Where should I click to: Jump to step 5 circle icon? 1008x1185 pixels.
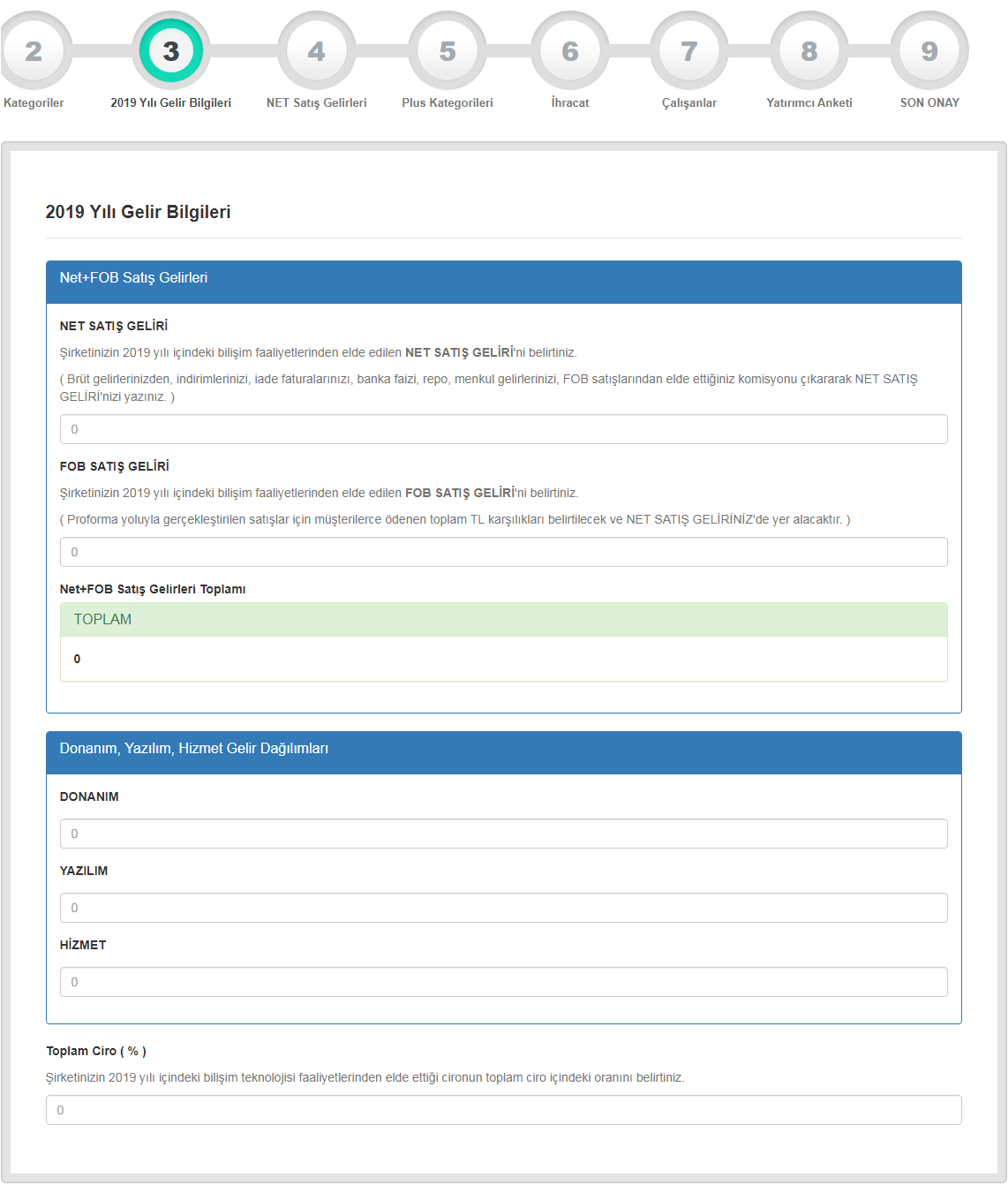tap(448, 51)
